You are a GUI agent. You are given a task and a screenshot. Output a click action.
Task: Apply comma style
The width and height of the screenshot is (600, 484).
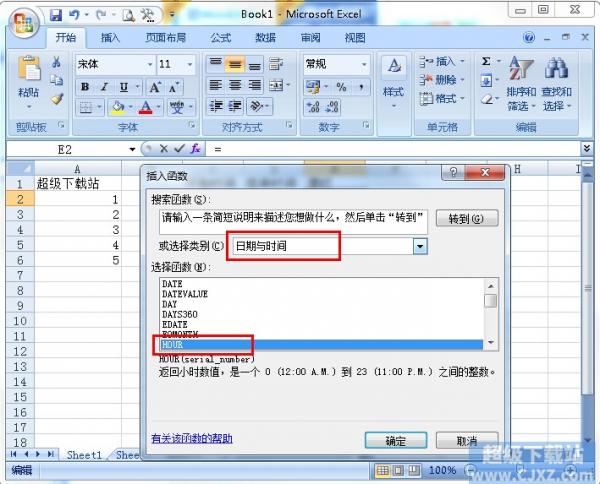361,87
